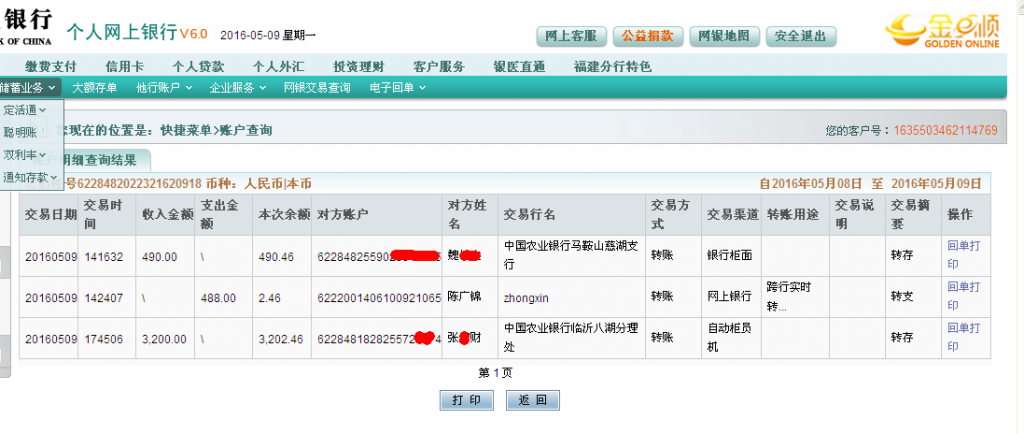Open the 网银地图 button
Viewport: 1024px width, 434px height.
(724, 37)
